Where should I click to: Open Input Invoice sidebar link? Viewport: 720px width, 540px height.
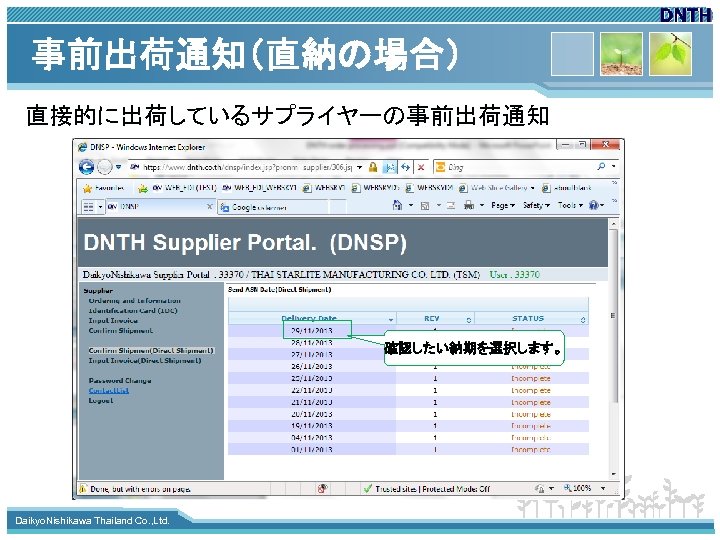pos(113,321)
